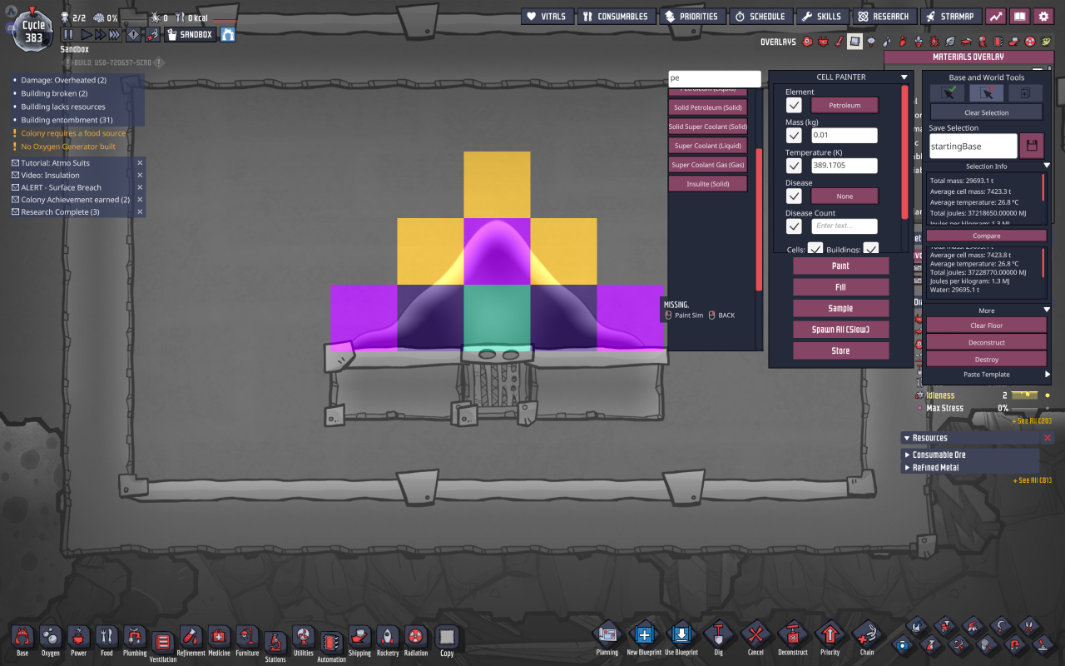Click the Spawn All (Slow) button

pyautogui.click(x=841, y=329)
